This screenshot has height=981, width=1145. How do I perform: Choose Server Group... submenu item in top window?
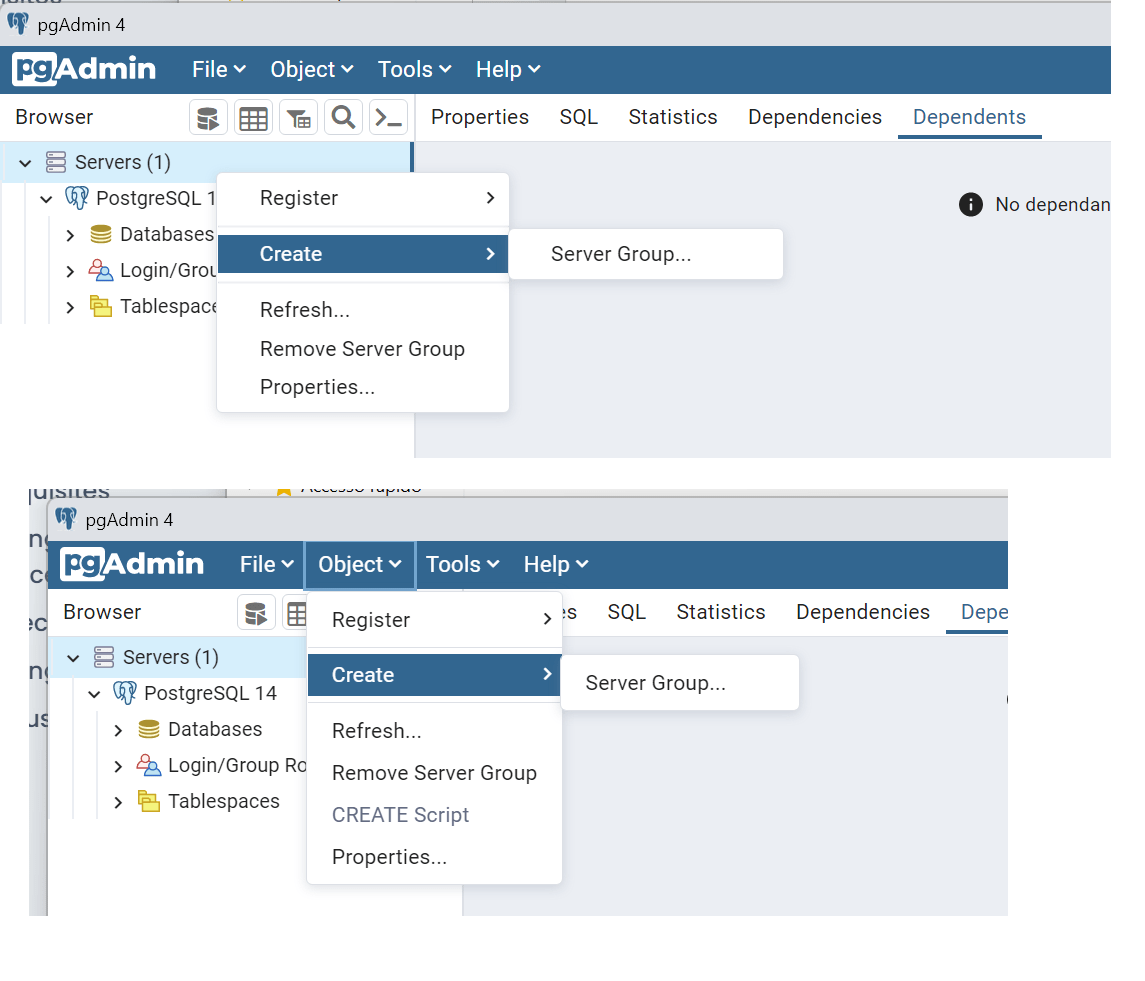[646, 253]
